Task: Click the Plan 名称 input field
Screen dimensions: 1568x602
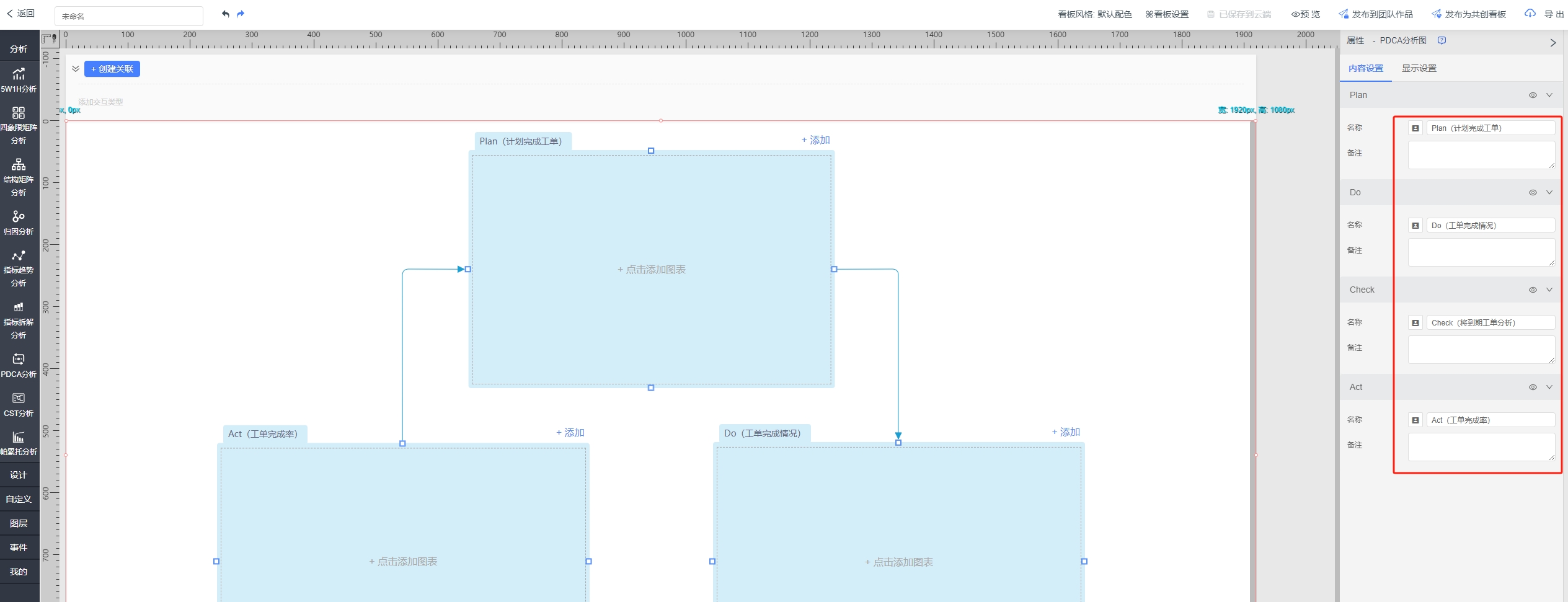Action: click(x=1489, y=128)
